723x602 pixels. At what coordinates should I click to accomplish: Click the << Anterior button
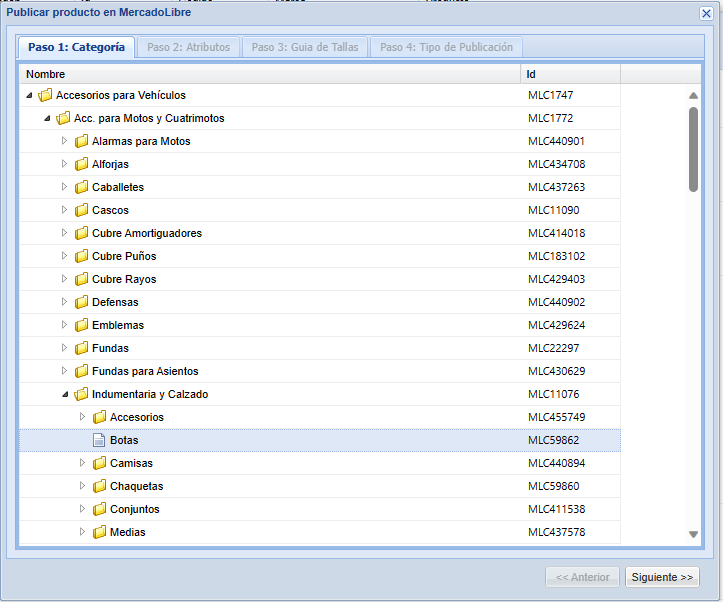pyautogui.click(x=582, y=577)
